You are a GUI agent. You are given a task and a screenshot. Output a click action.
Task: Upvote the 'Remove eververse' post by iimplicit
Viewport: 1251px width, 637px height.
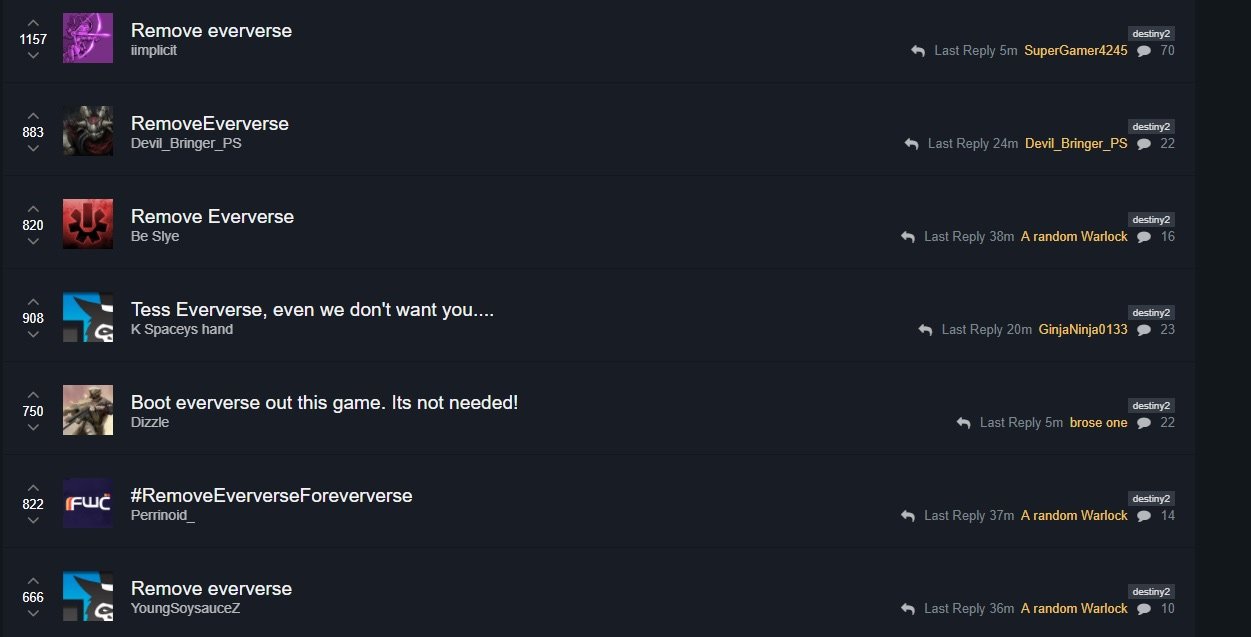click(33, 22)
